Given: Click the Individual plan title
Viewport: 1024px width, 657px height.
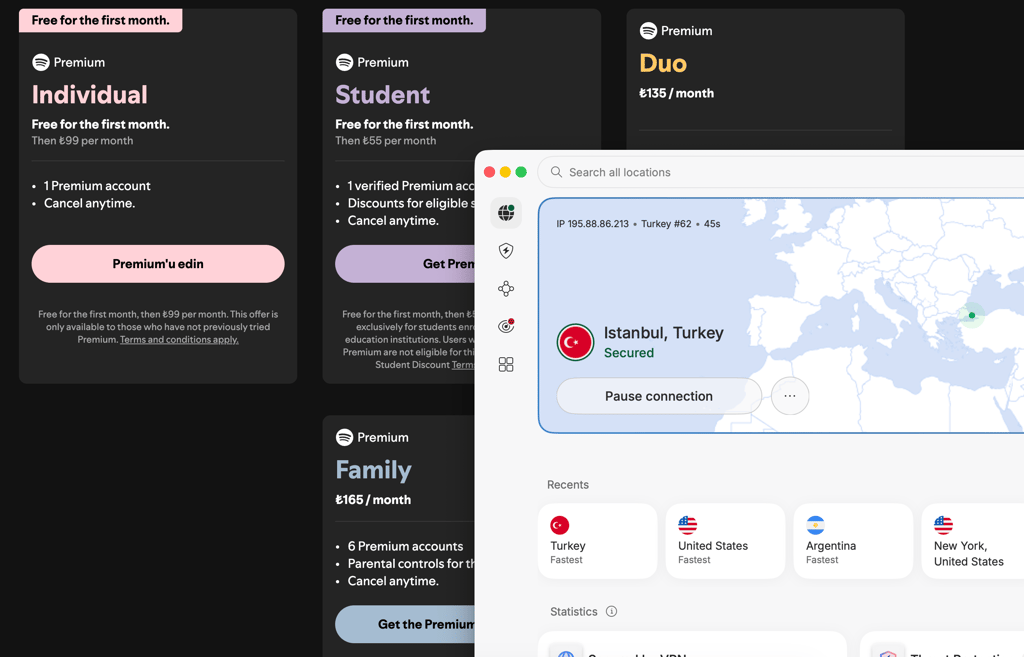Looking at the screenshot, I should [x=89, y=95].
